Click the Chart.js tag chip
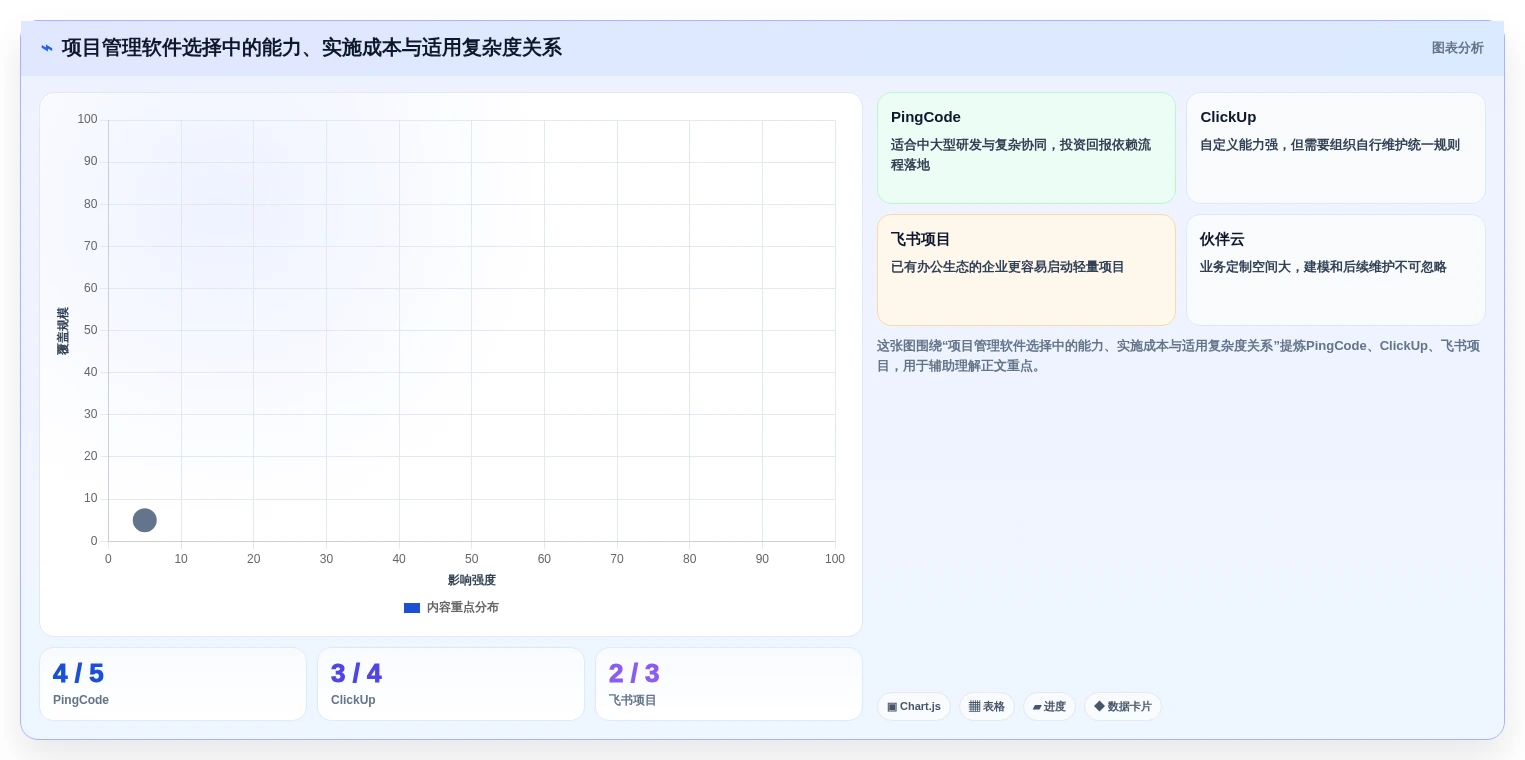The width and height of the screenshot is (1525, 760). (914, 707)
